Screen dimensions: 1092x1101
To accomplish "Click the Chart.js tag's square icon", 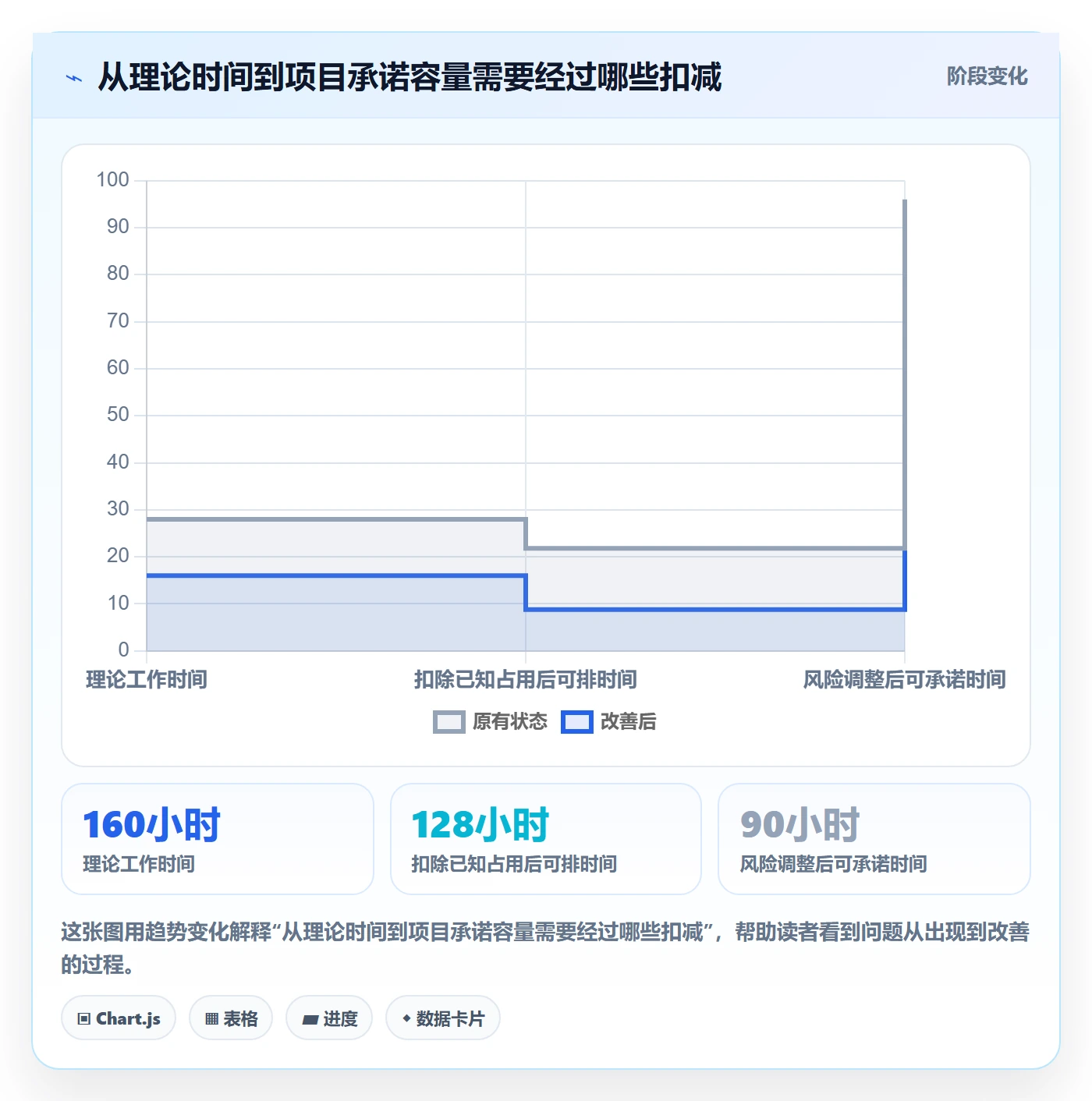I will 84,1018.
